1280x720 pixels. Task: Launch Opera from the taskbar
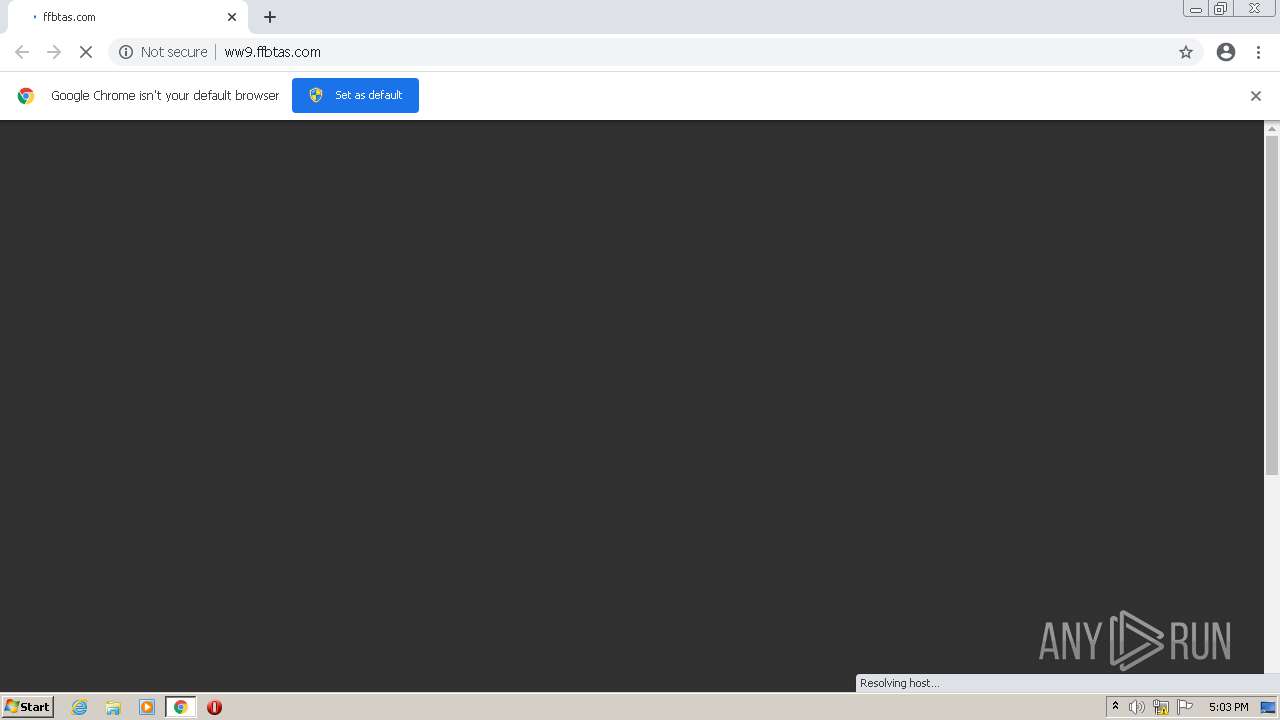[213, 707]
